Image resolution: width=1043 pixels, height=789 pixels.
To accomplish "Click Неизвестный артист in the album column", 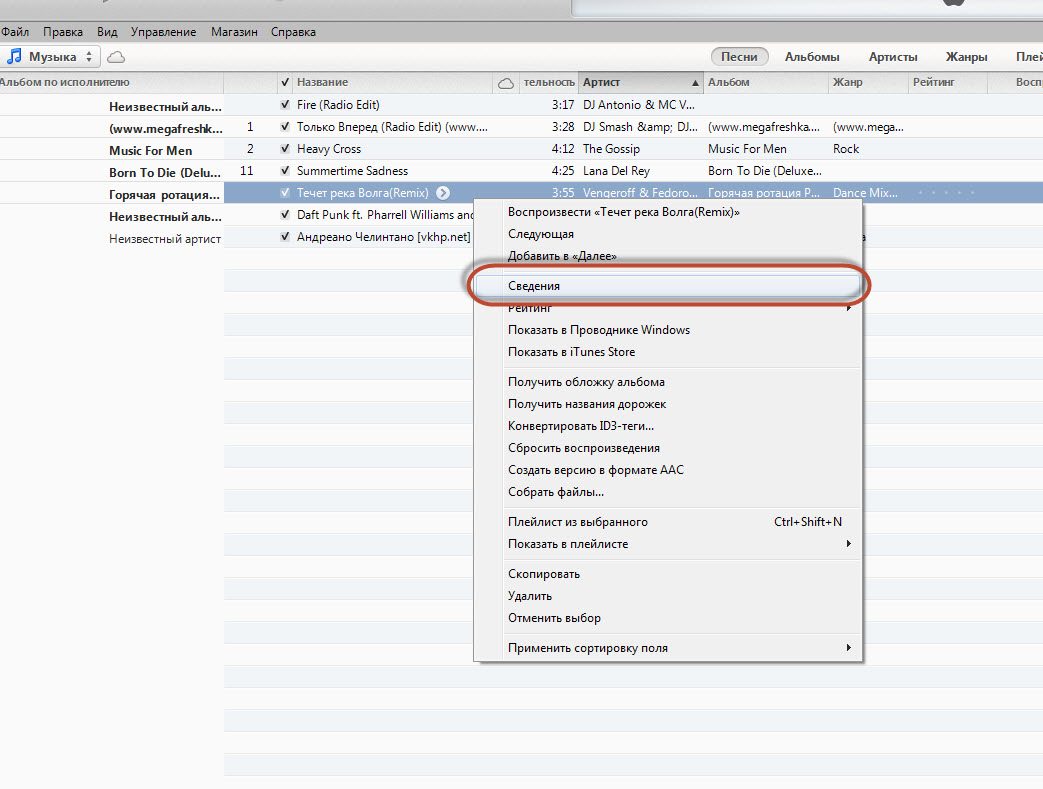I will pyautogui.click(x=165, y=239).
